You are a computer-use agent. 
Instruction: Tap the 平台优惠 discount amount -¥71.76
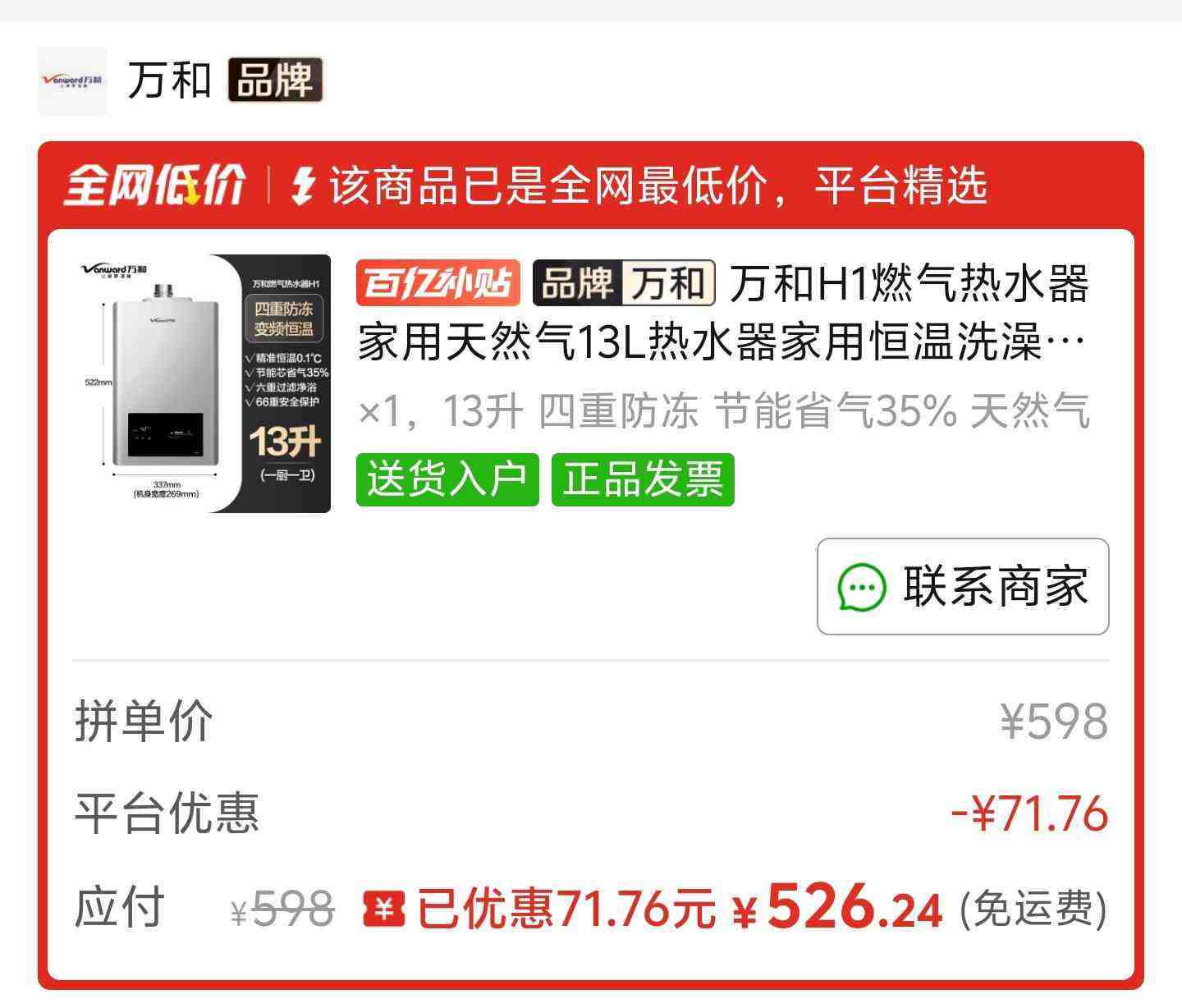(1029, 814)
